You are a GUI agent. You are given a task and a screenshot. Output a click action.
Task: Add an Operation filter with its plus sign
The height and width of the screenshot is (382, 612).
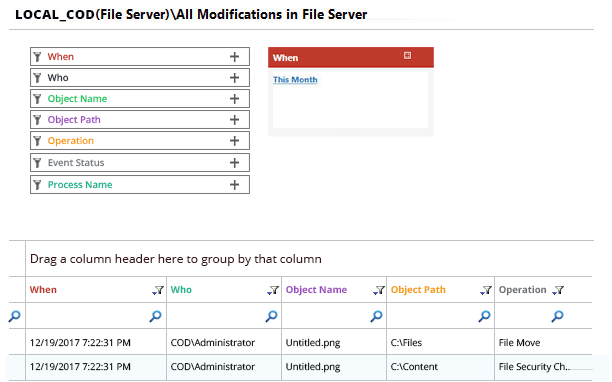click(234, 141)
